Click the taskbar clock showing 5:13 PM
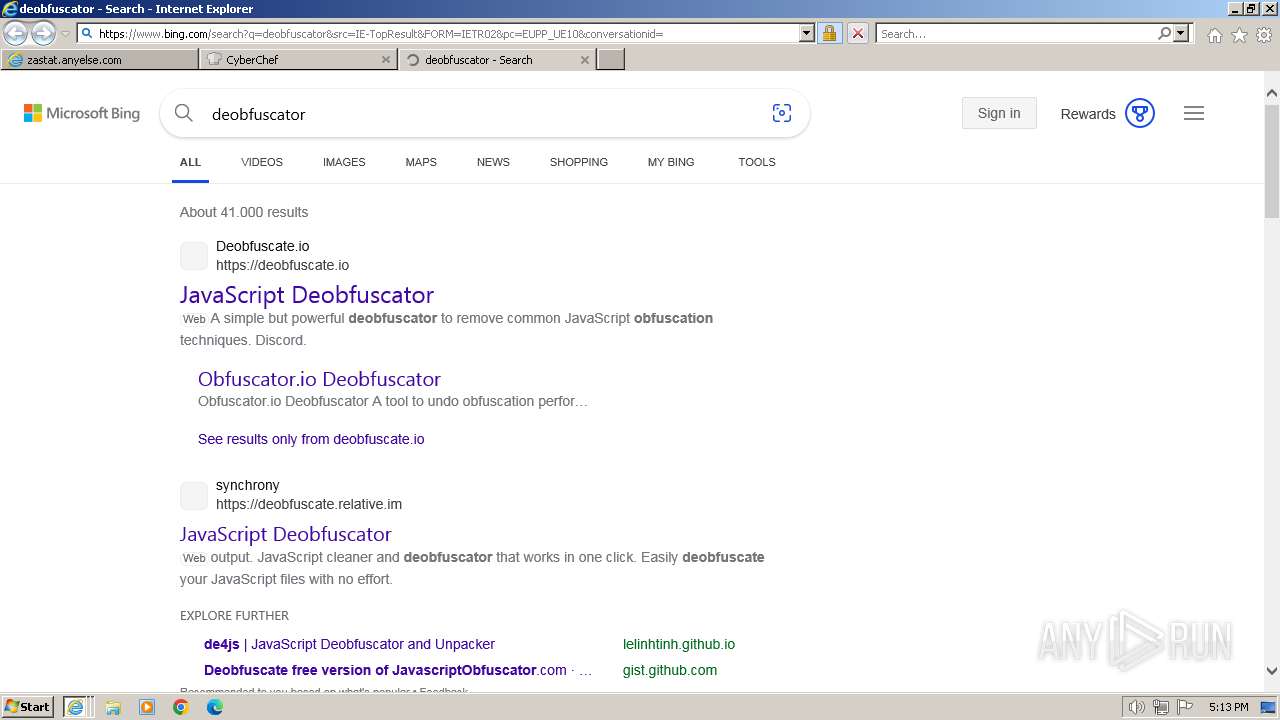The image size is (1280, 720). (x=1228, y=707)
